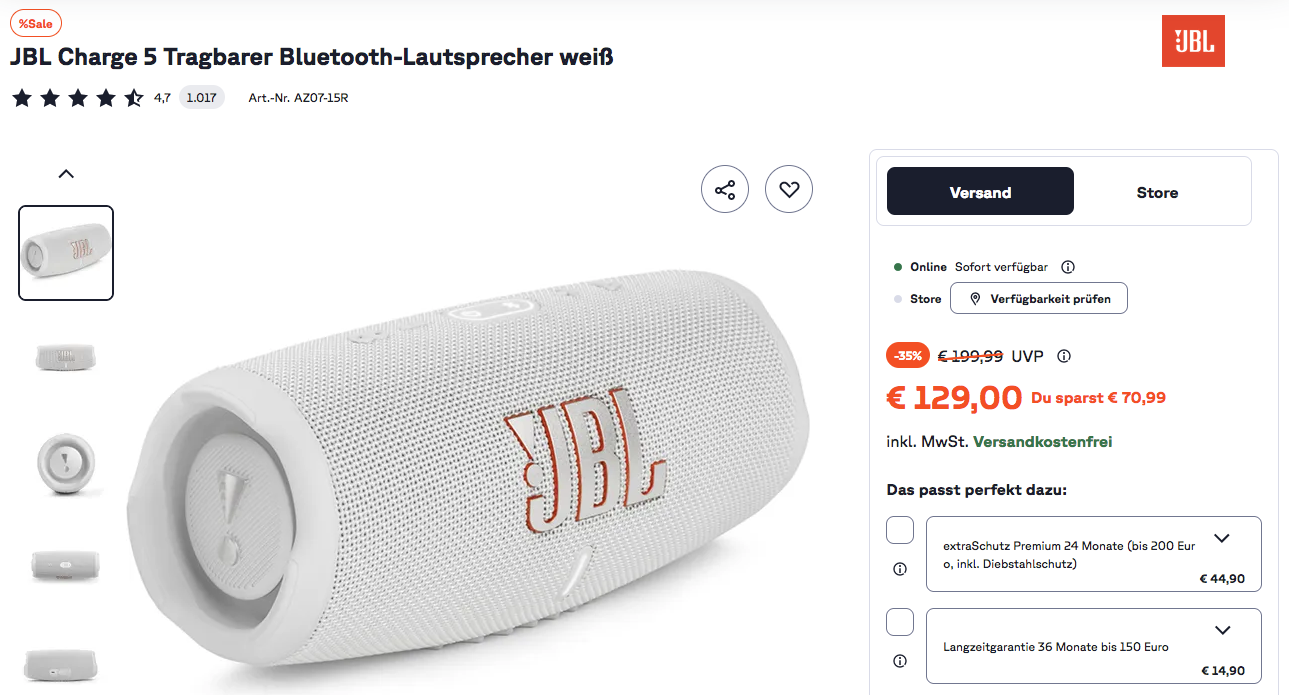
Task: Open the JBL brand logo
Action: [1193, 41]
